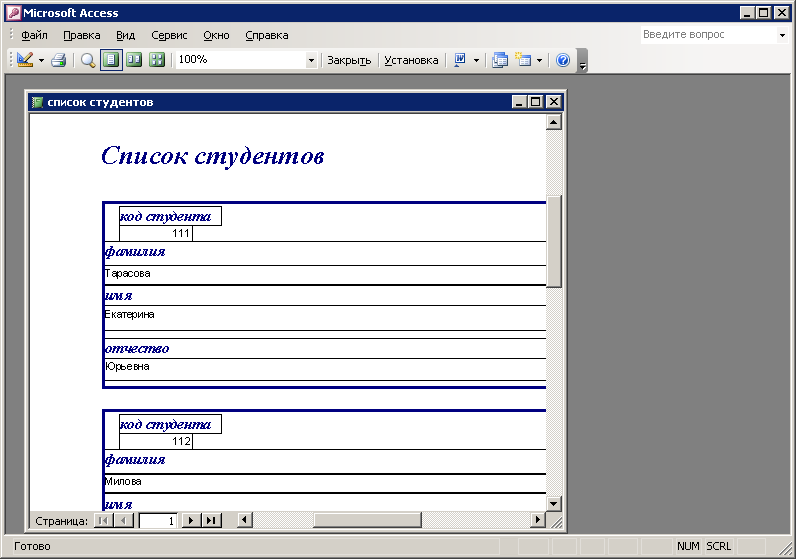Click the horizontal scrollbar left arrow
796x559 pixels.
[245, 520]
